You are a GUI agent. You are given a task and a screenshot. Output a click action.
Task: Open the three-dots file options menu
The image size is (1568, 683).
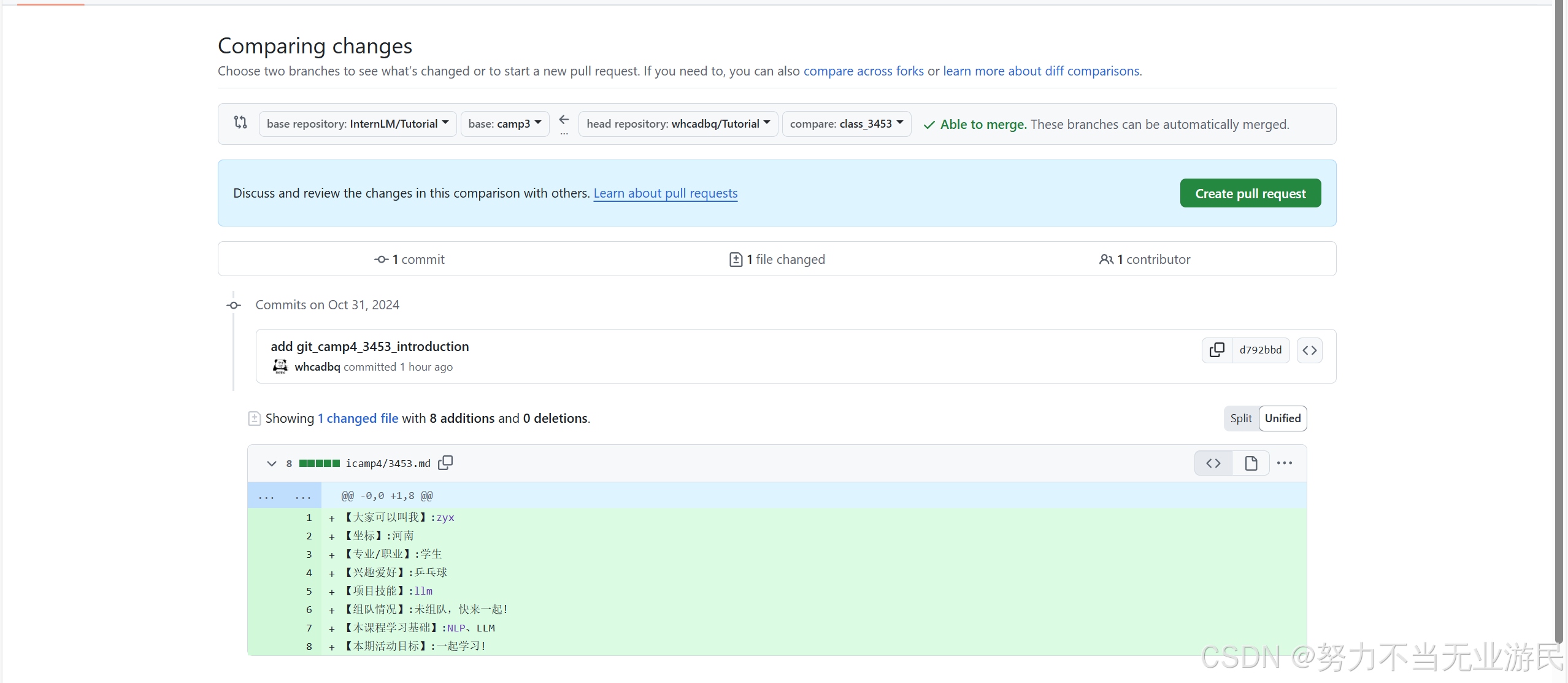click(x=1284, y=463)
